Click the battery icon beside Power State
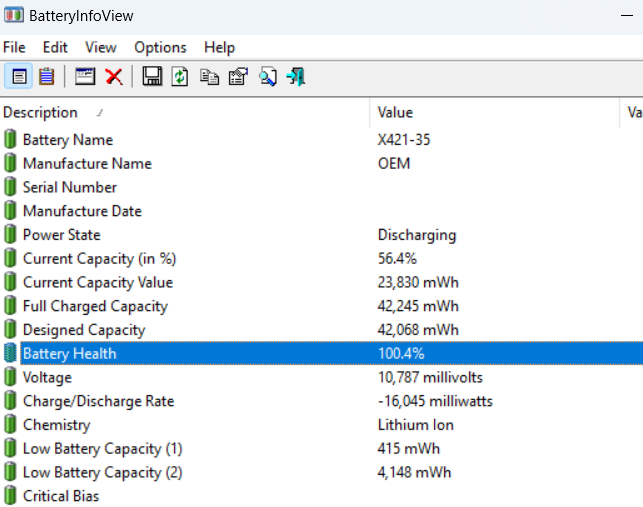The image size is (643, 507). (x=10, y=235)
